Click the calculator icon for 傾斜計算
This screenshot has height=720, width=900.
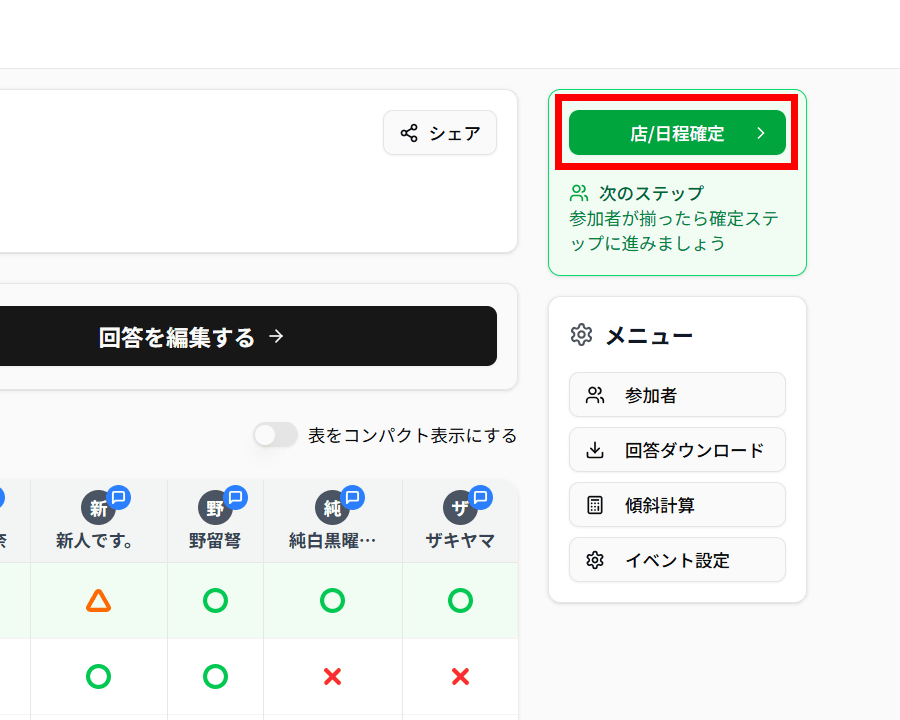pyautogui.click(x=595, y=505)
